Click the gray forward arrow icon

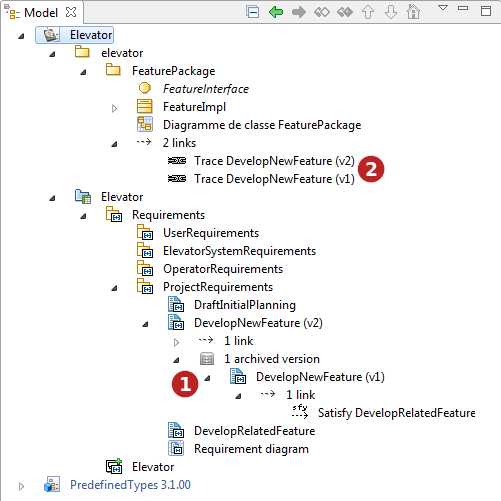tap(299, 12)
